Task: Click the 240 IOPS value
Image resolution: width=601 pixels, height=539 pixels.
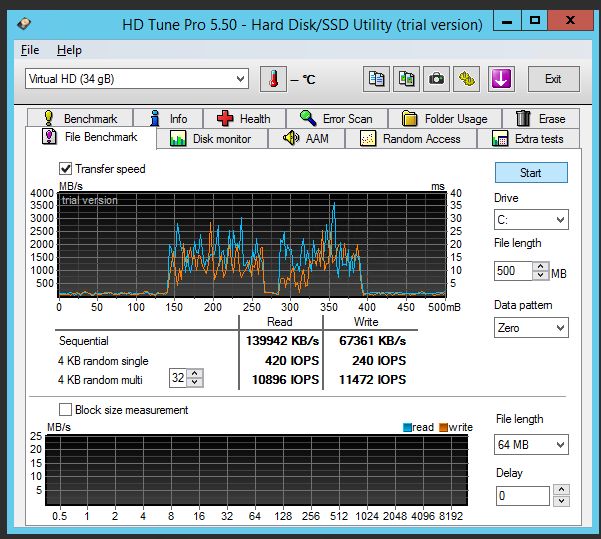Action: (x=379, y=360)
